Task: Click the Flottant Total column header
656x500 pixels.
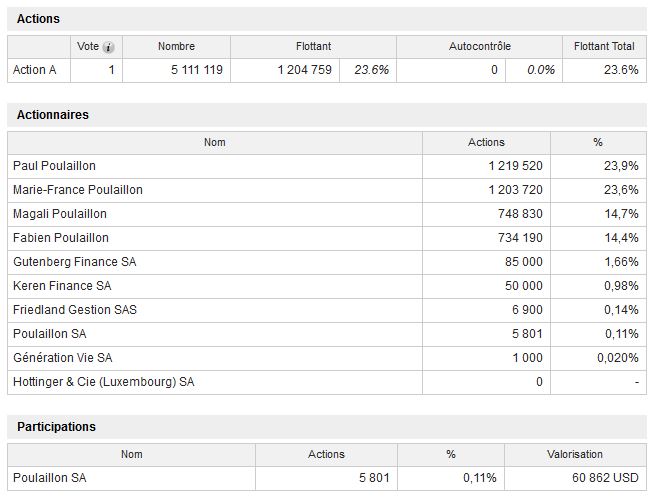Action: pyautogui.click(x=604, y=46)
